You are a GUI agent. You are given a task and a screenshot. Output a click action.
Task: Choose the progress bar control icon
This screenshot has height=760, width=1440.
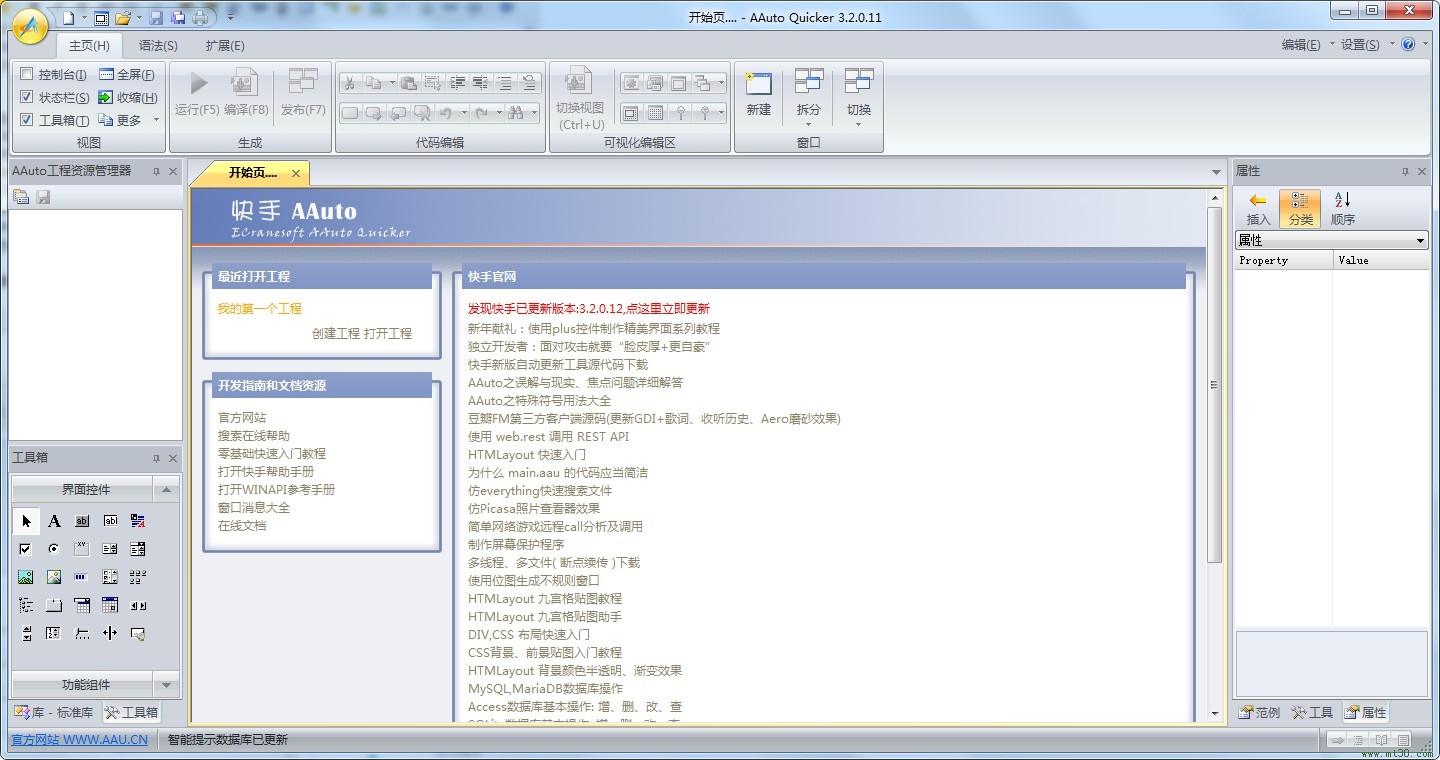click(82, 577)
